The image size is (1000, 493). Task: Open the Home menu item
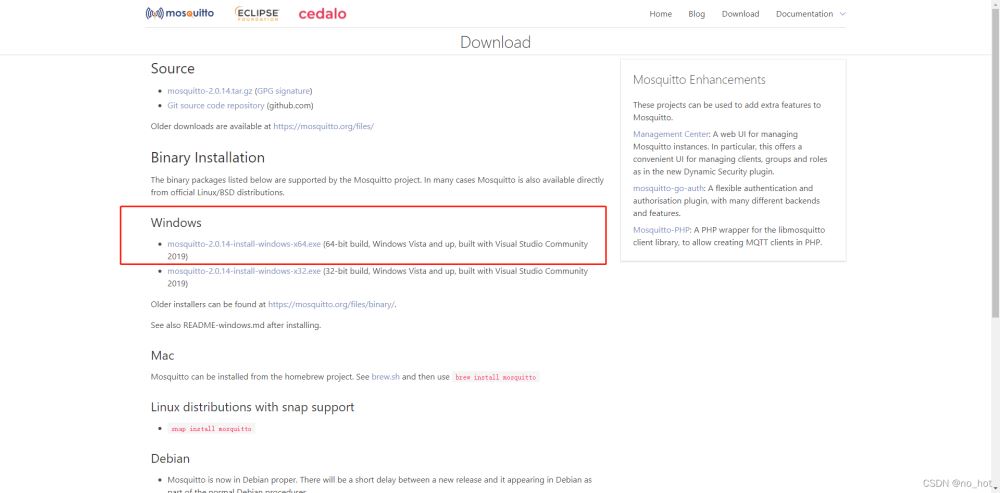[x=660, y=14]
